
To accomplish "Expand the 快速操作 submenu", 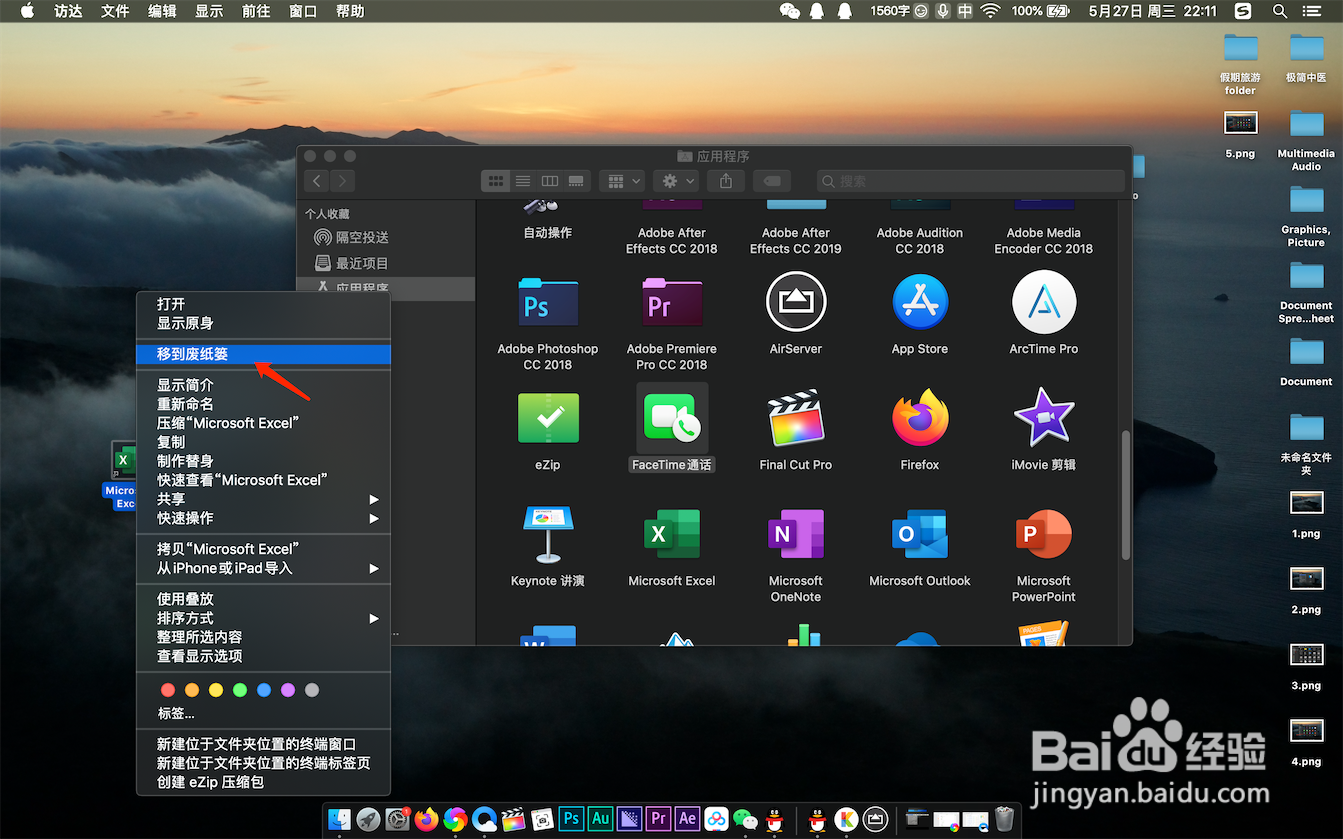I will pyautogui.click(x=263, y=518).
